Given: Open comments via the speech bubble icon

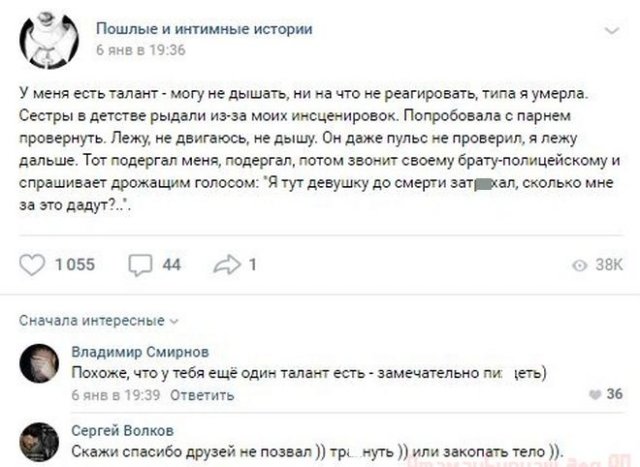Looking at the screenshot, I should (x=139, y=264).
